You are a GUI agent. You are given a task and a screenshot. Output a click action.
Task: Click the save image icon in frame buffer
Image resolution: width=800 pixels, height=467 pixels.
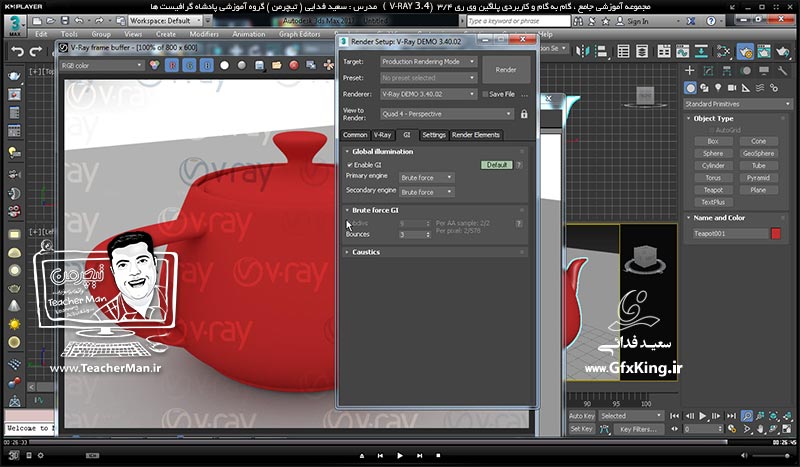259,65
